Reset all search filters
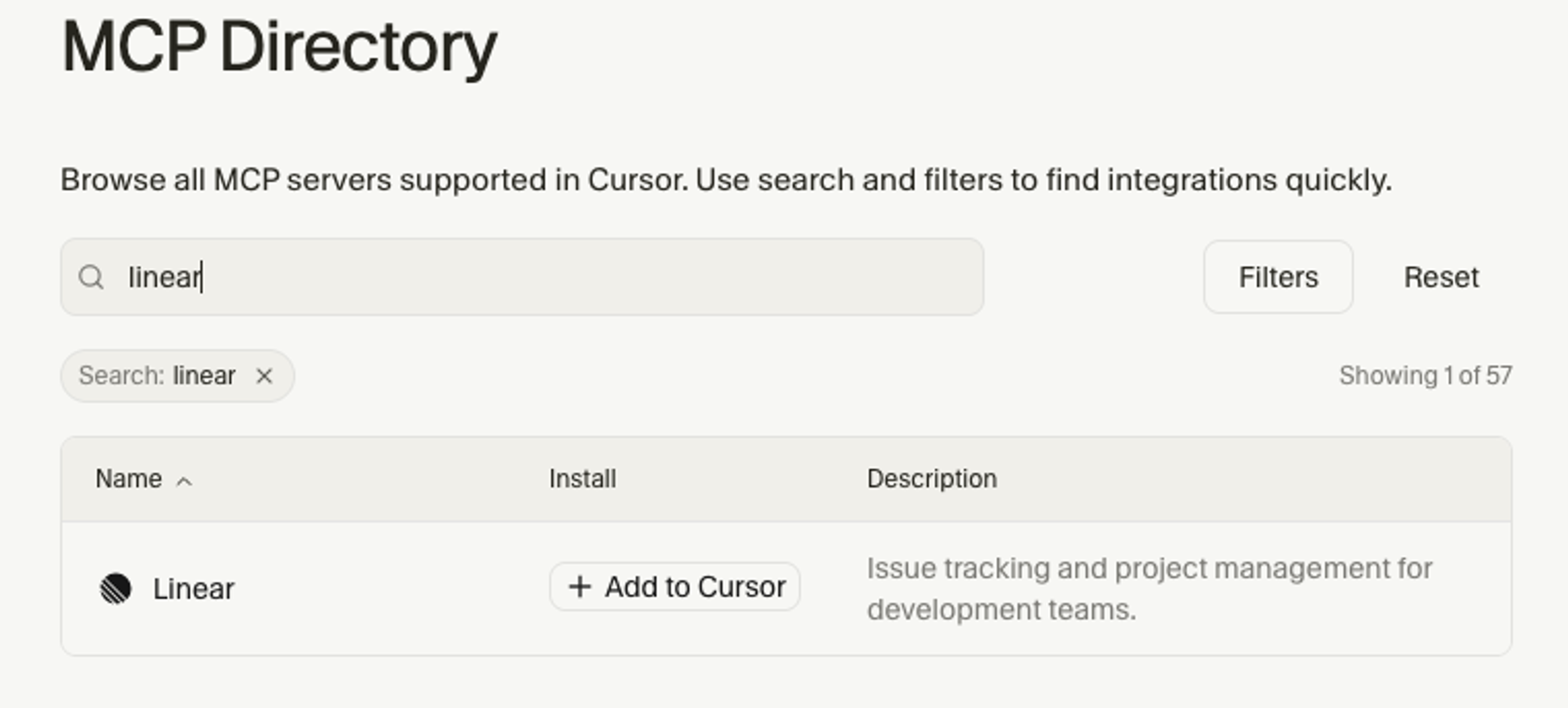 tap(1440, 278)
